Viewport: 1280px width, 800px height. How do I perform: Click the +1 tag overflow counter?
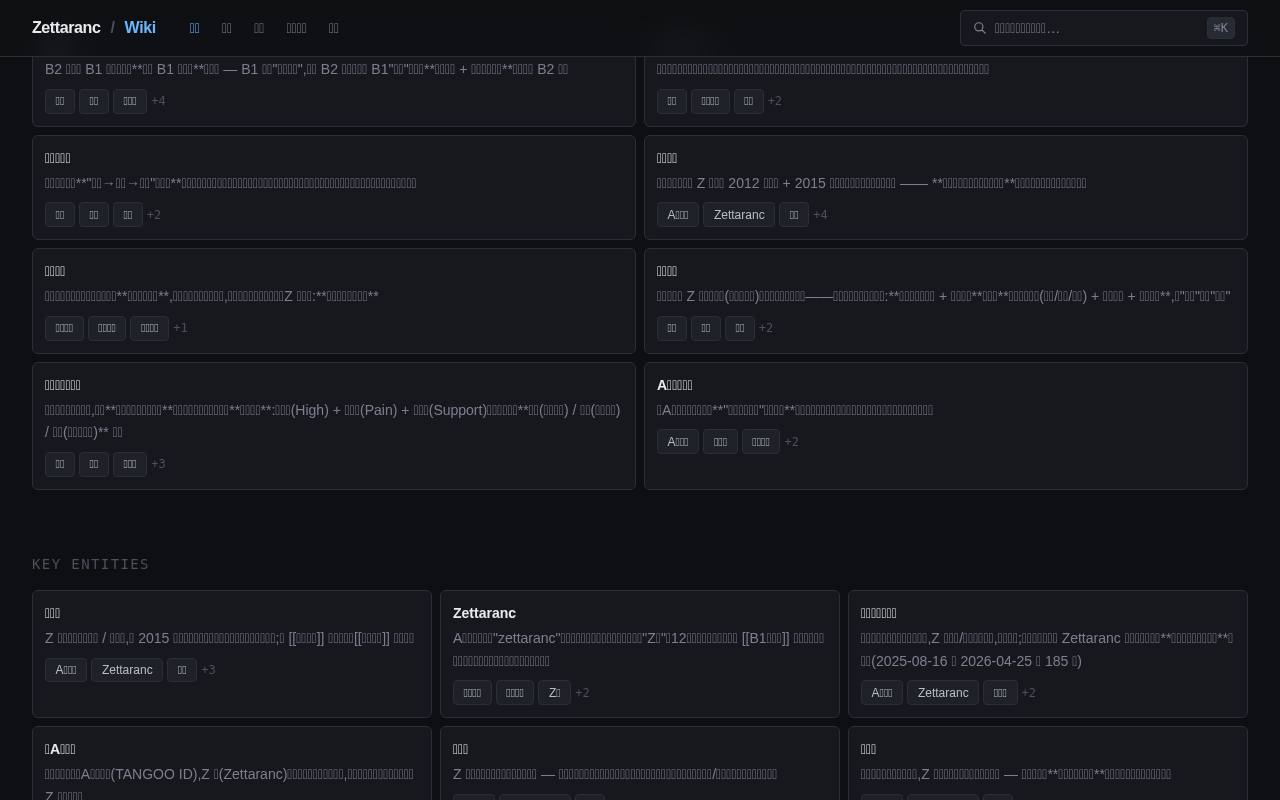coord(180,328)
